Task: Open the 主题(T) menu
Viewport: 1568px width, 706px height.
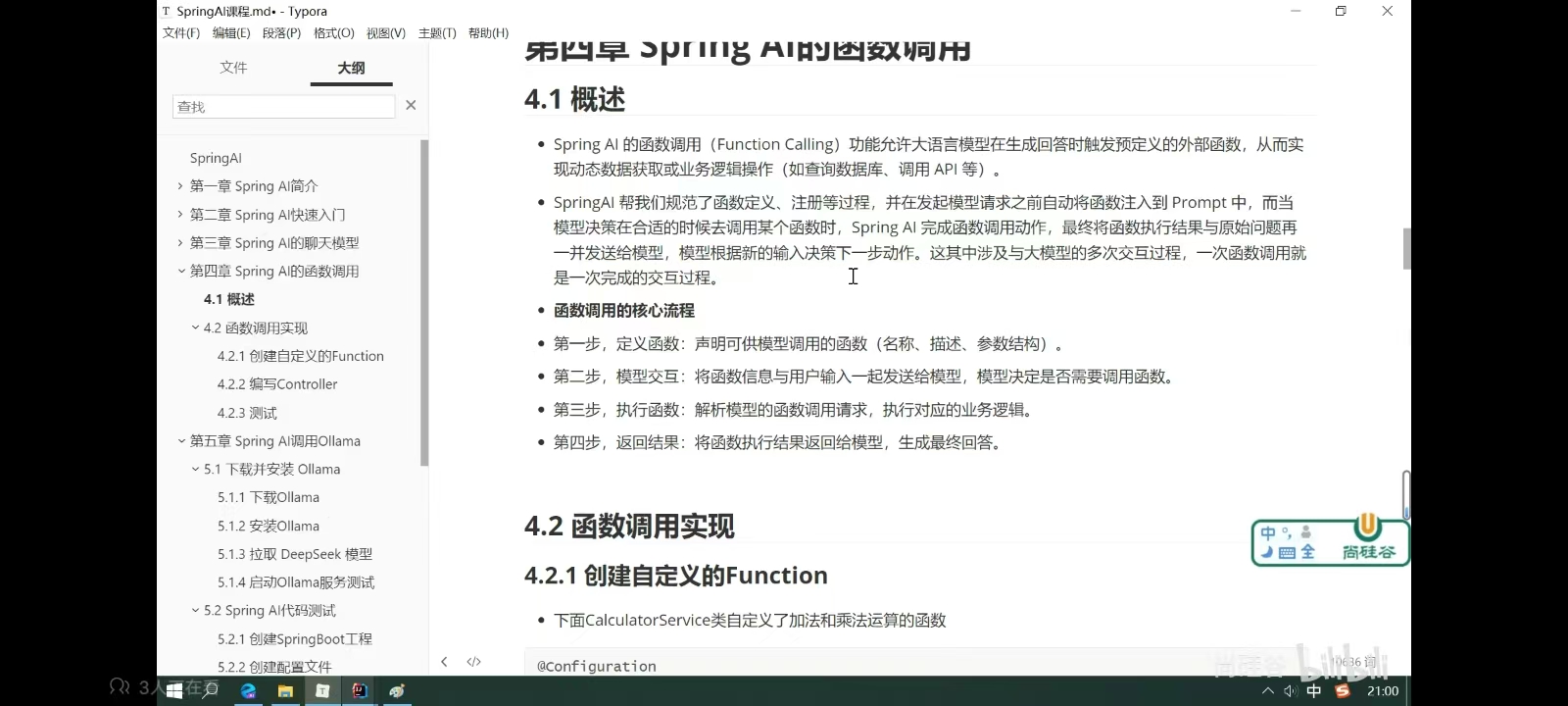Action: (437, 32)
